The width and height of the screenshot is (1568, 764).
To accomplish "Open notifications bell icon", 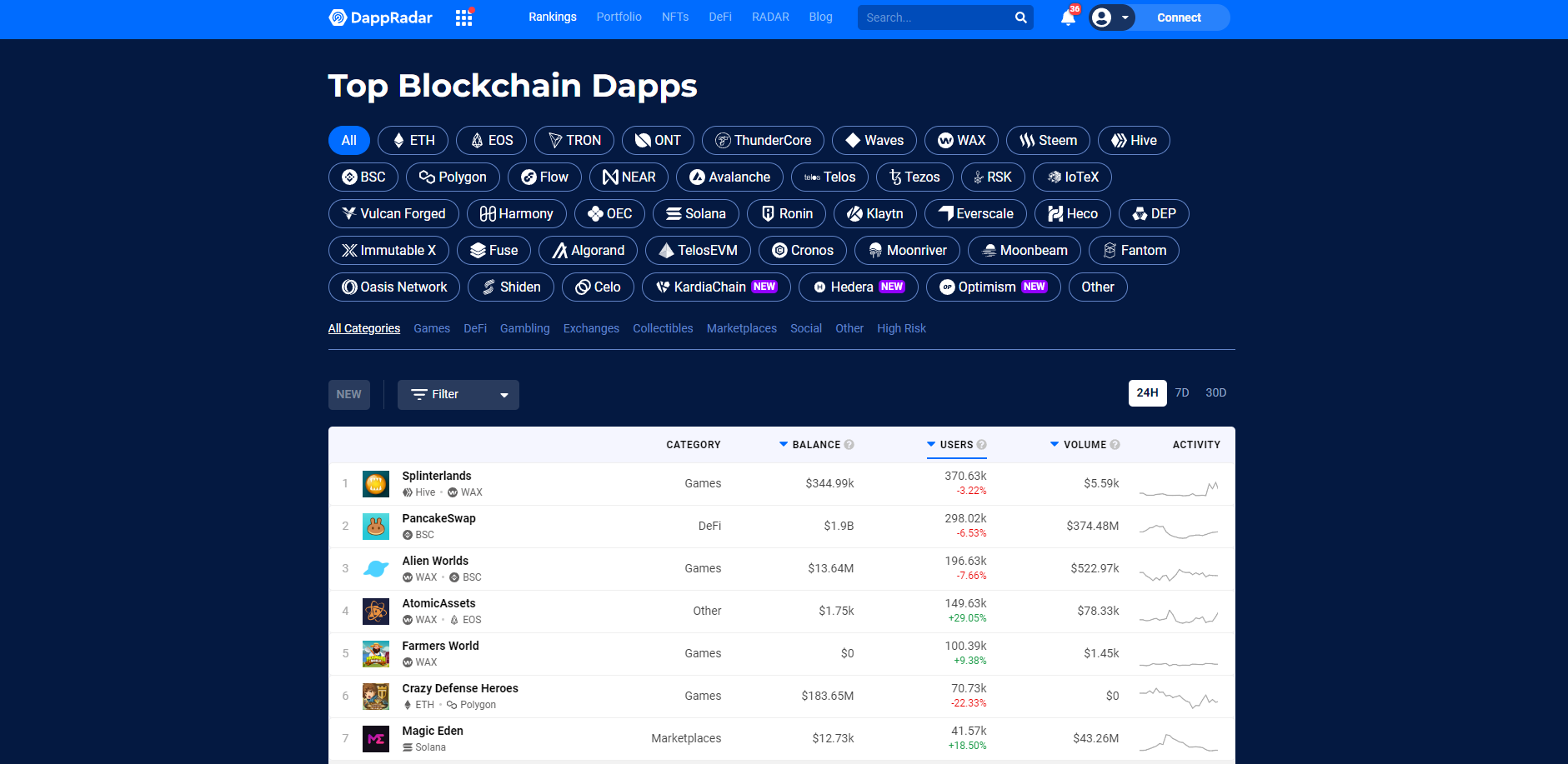I will point(1068,17).
